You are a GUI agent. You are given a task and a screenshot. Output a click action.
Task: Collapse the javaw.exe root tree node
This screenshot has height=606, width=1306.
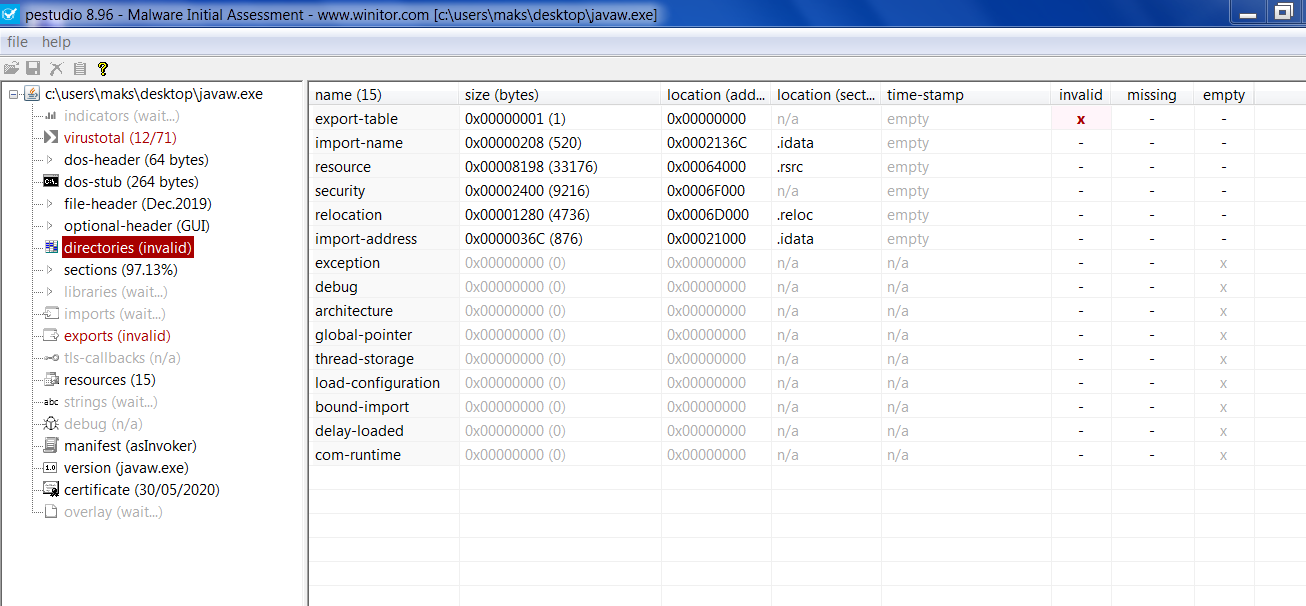pyautogui.click(x=13, y=94)
